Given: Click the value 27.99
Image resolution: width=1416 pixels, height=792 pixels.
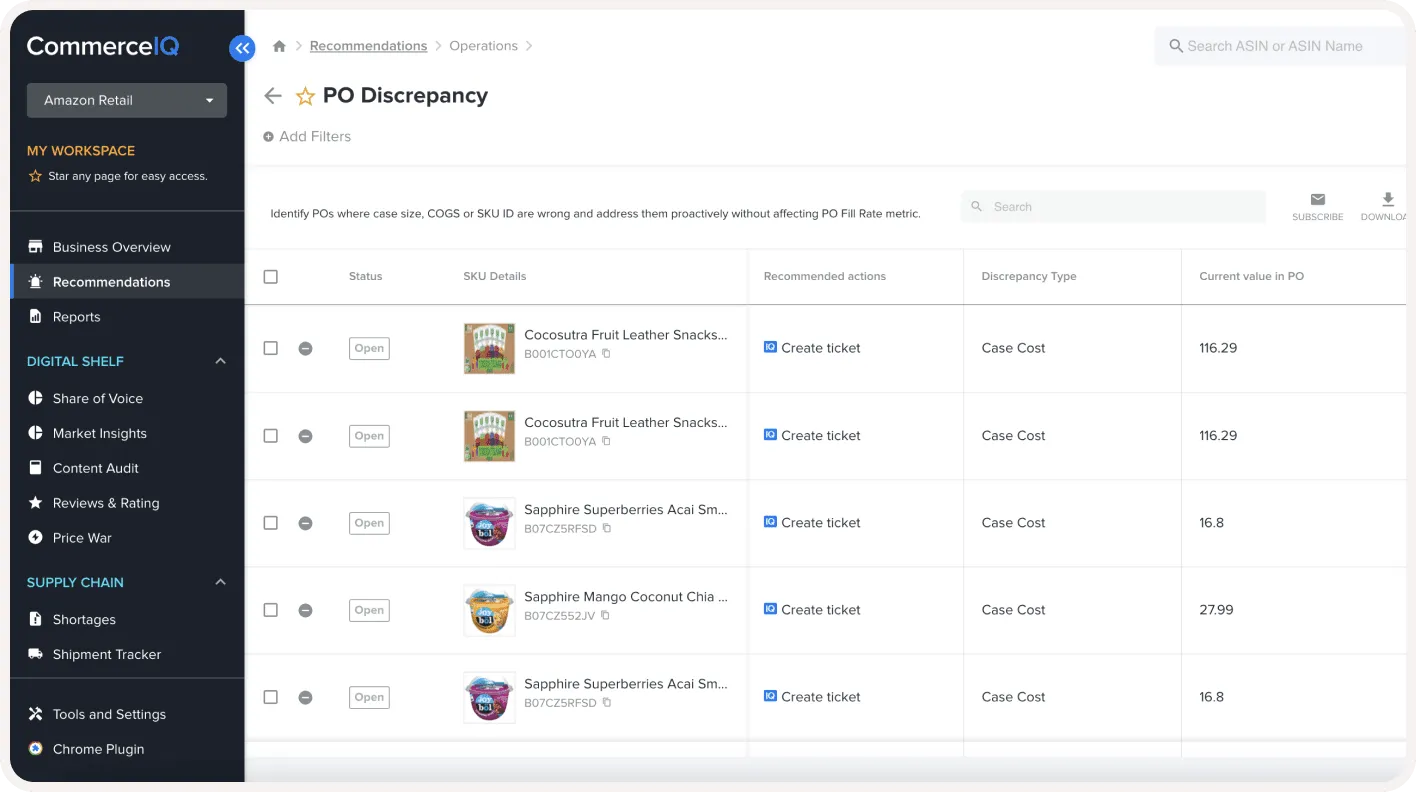Looking at the screenshot, I should [x=1216, y=610].
